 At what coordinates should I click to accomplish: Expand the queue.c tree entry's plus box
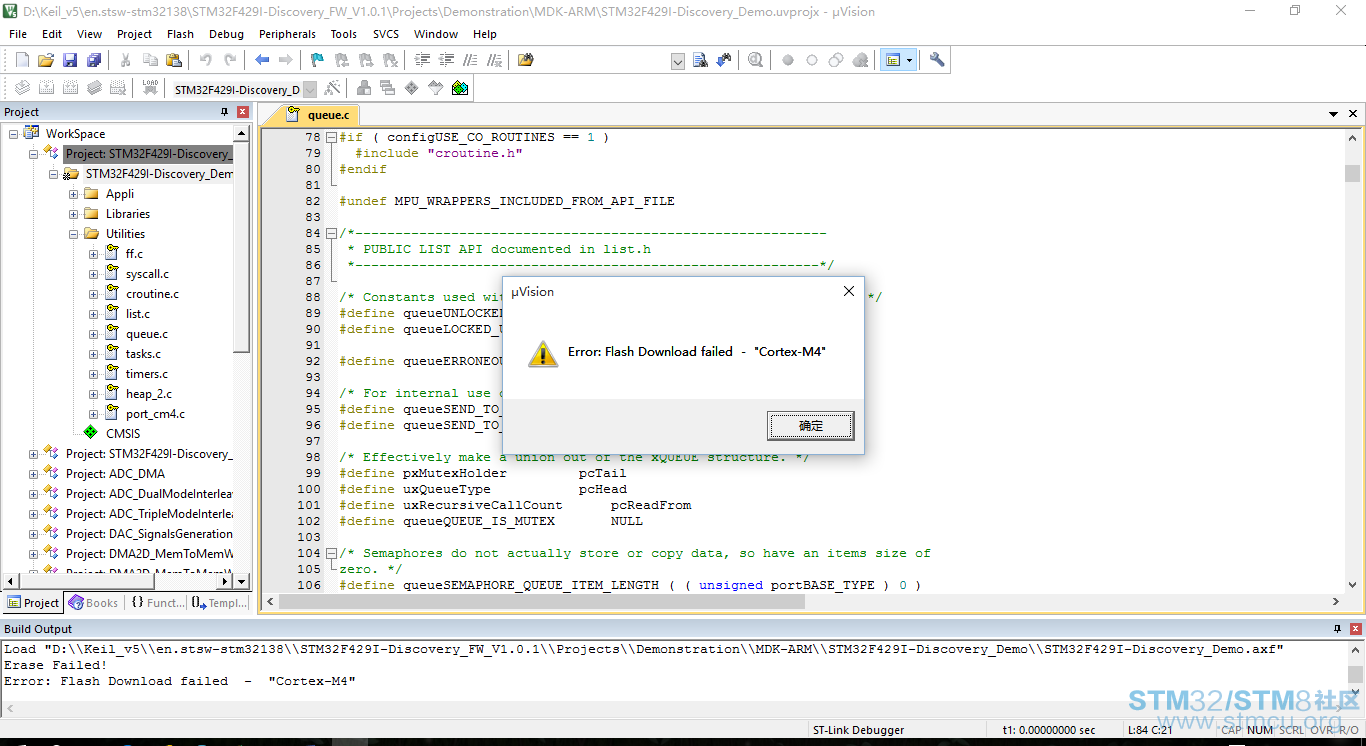tap(94, 334)
